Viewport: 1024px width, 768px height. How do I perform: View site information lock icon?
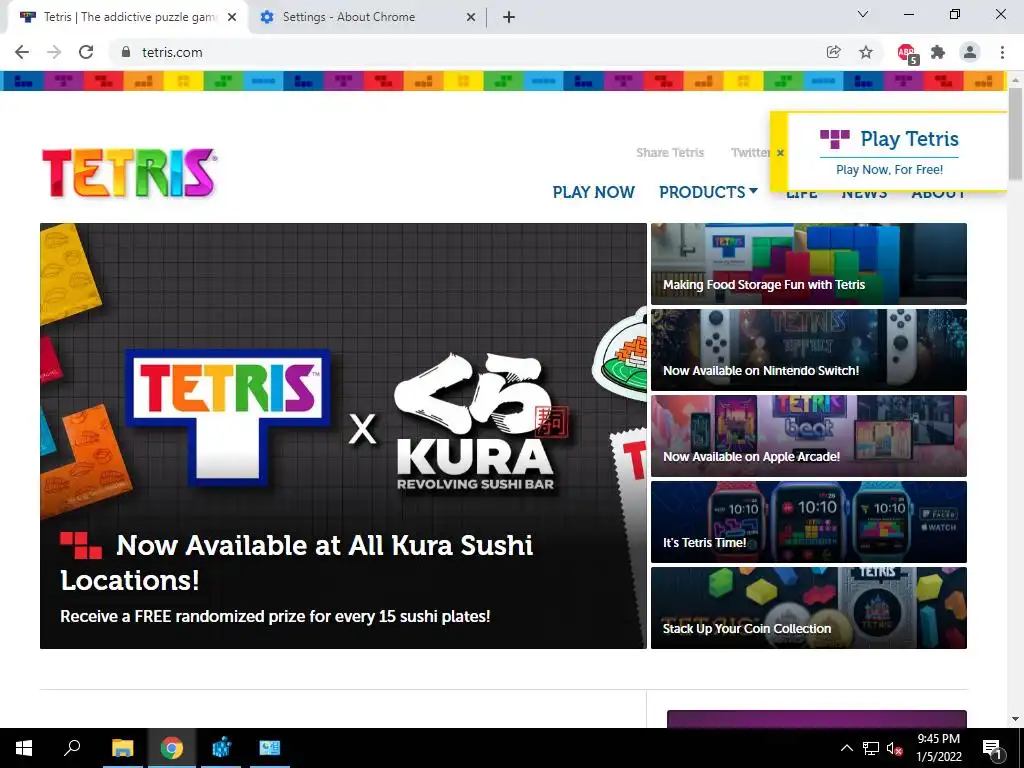point(127,52)
